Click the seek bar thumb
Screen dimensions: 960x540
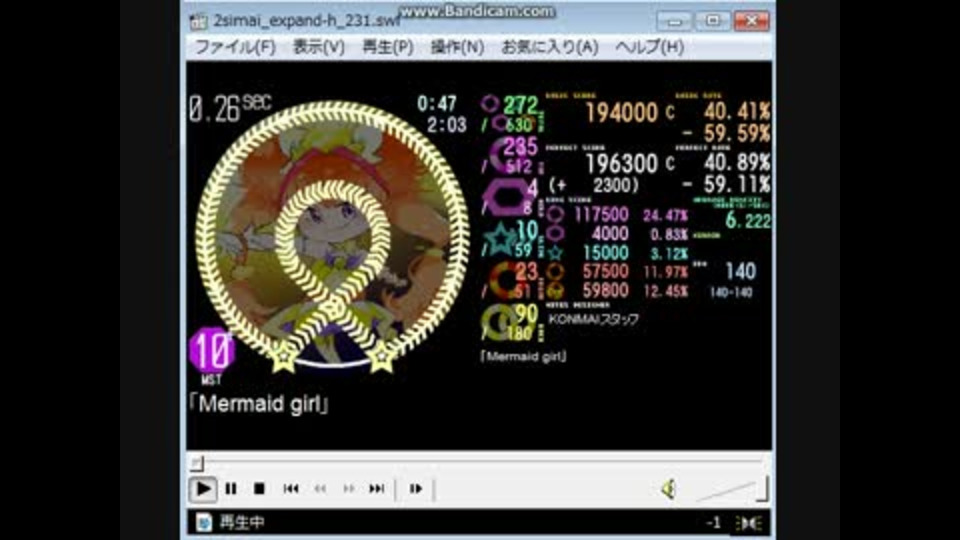(x=197, y=463)
